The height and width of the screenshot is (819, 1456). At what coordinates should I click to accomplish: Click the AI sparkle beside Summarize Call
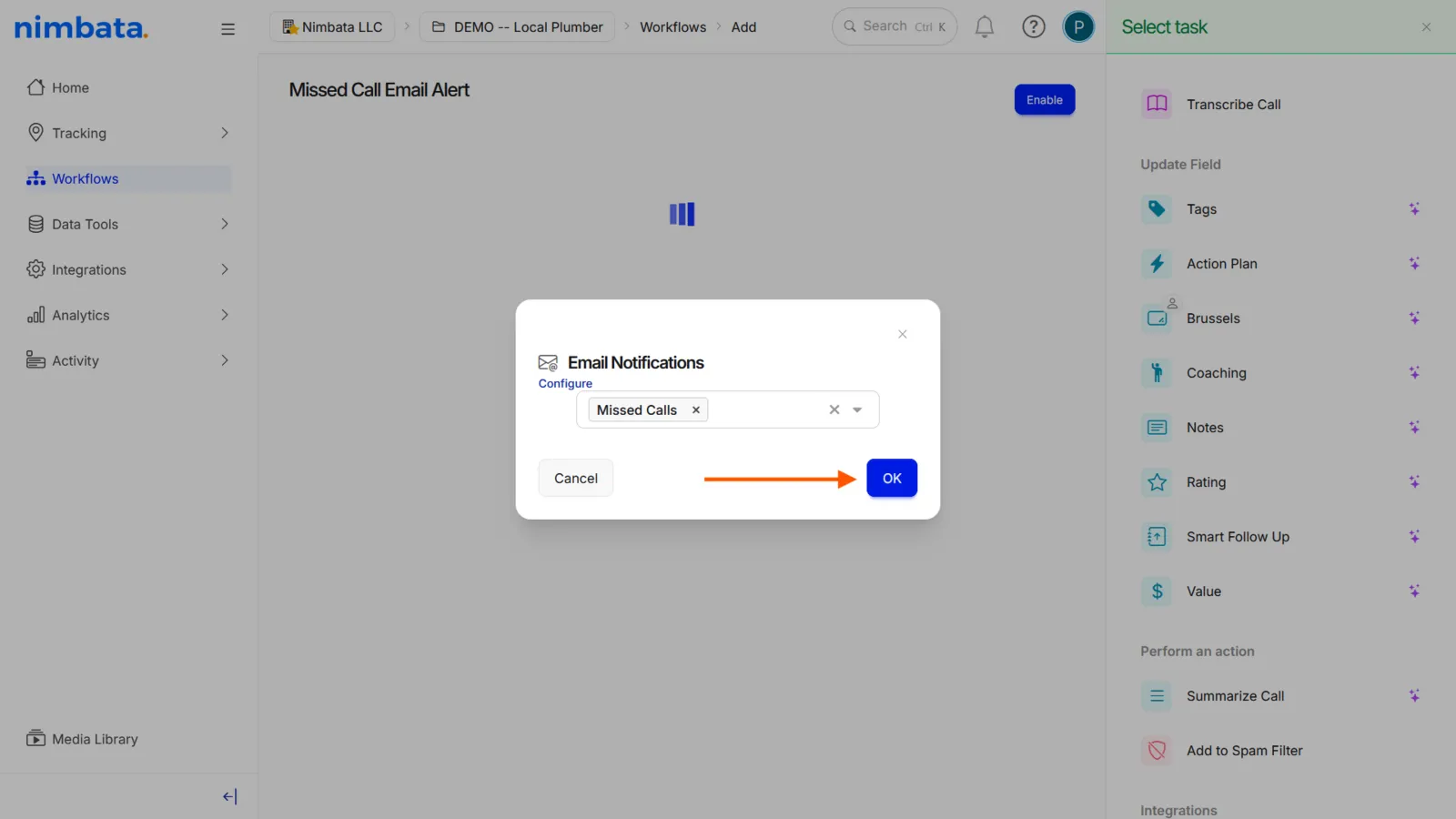click(x=1414, y=695)
